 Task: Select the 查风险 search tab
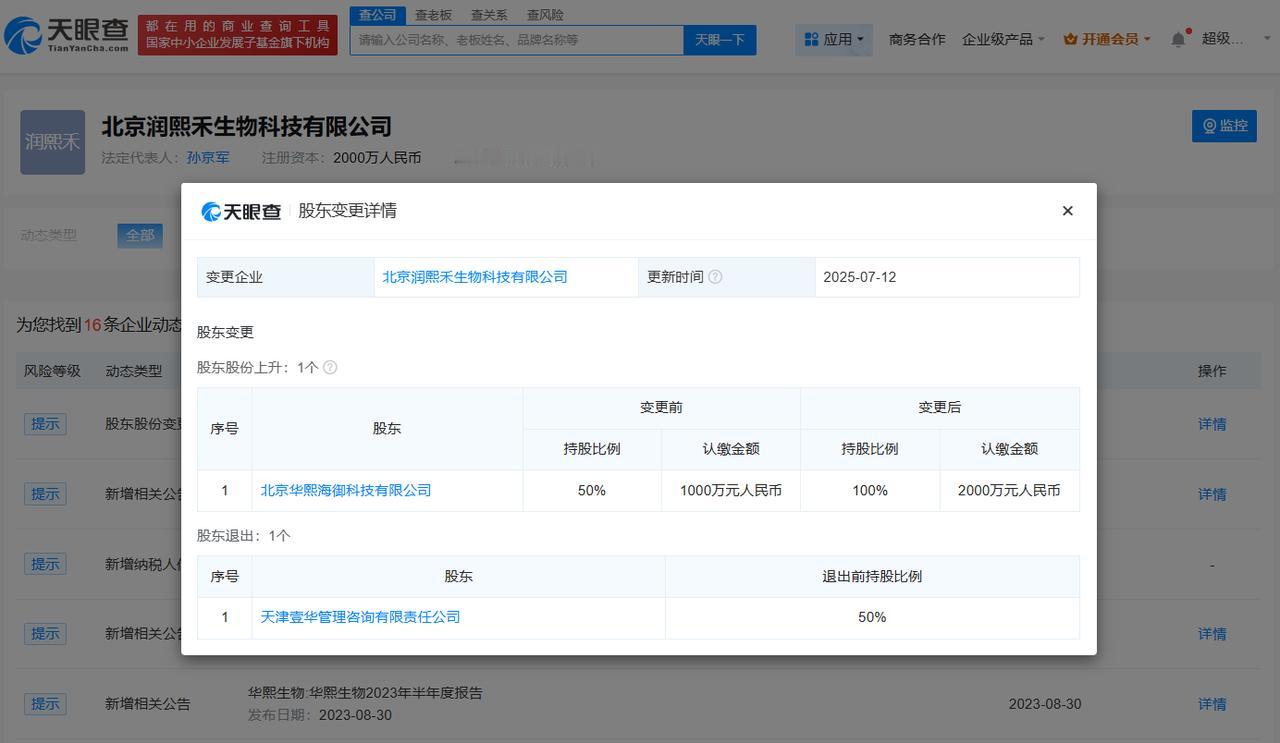click(545, 15)
